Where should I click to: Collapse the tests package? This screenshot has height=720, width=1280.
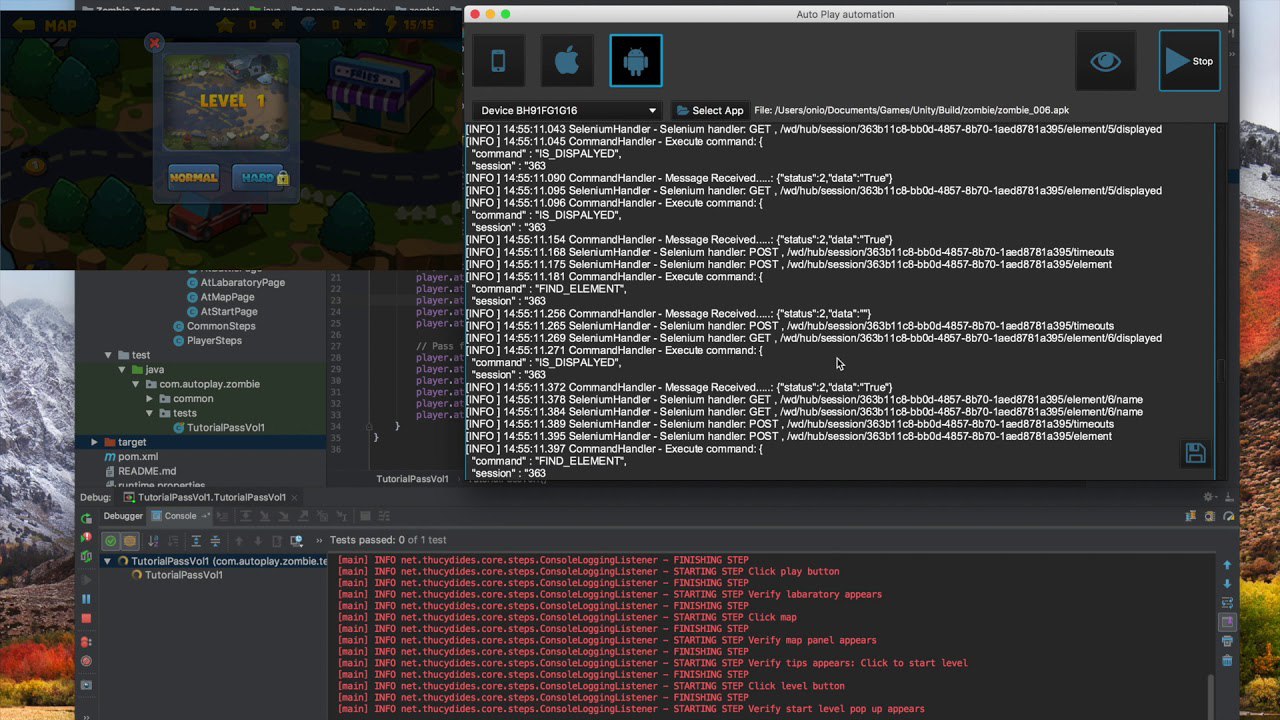[x=150, y=413]
